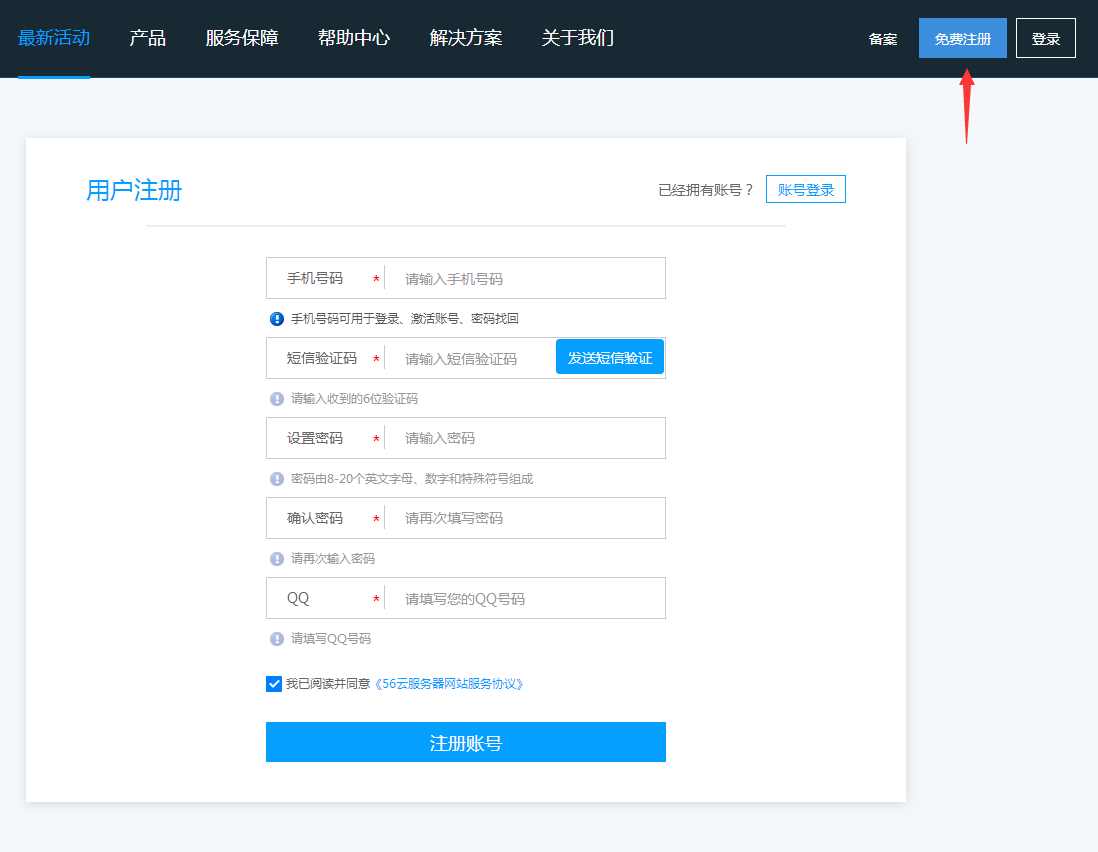This screenshot has width=1098, height=852.
Task: Click the blue info icon under phone field
Action: (277, 319)
